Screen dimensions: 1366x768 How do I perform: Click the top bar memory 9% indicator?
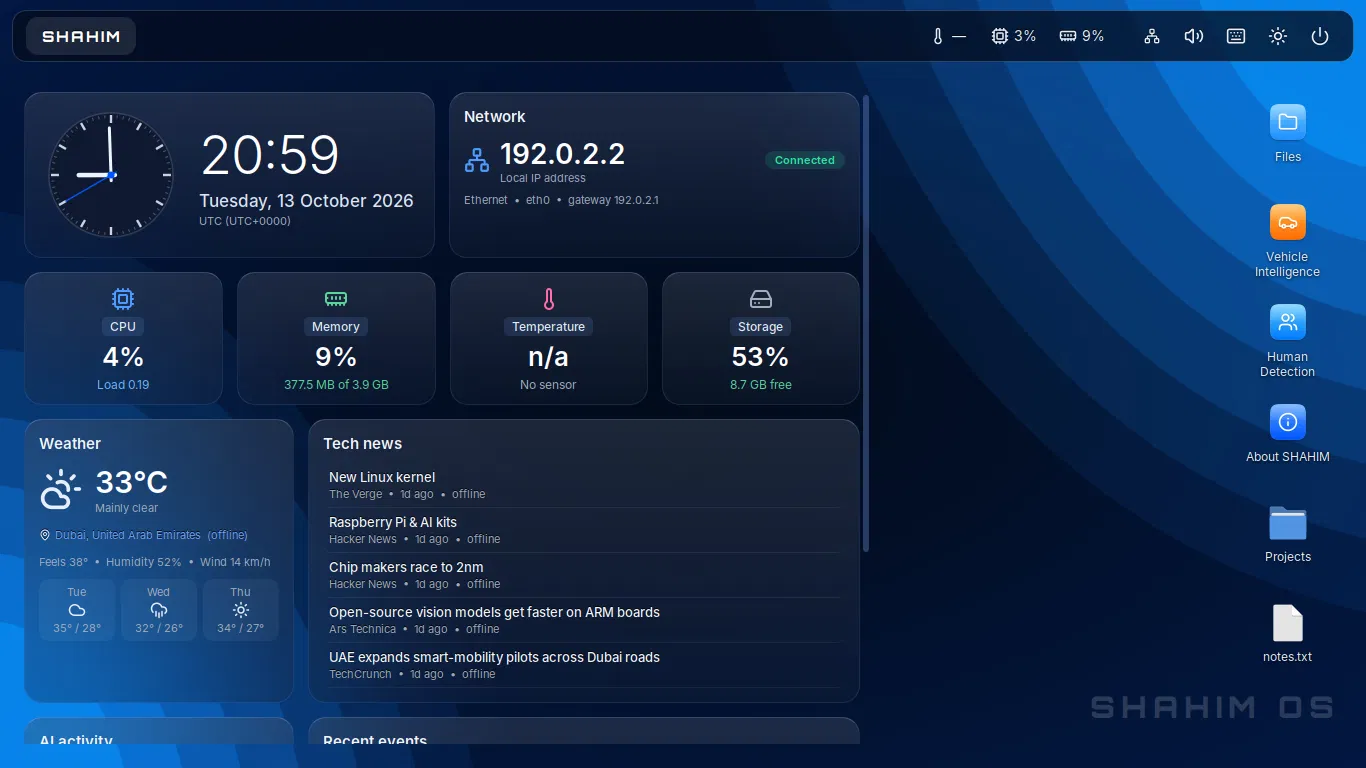(x=1082, y=36)
